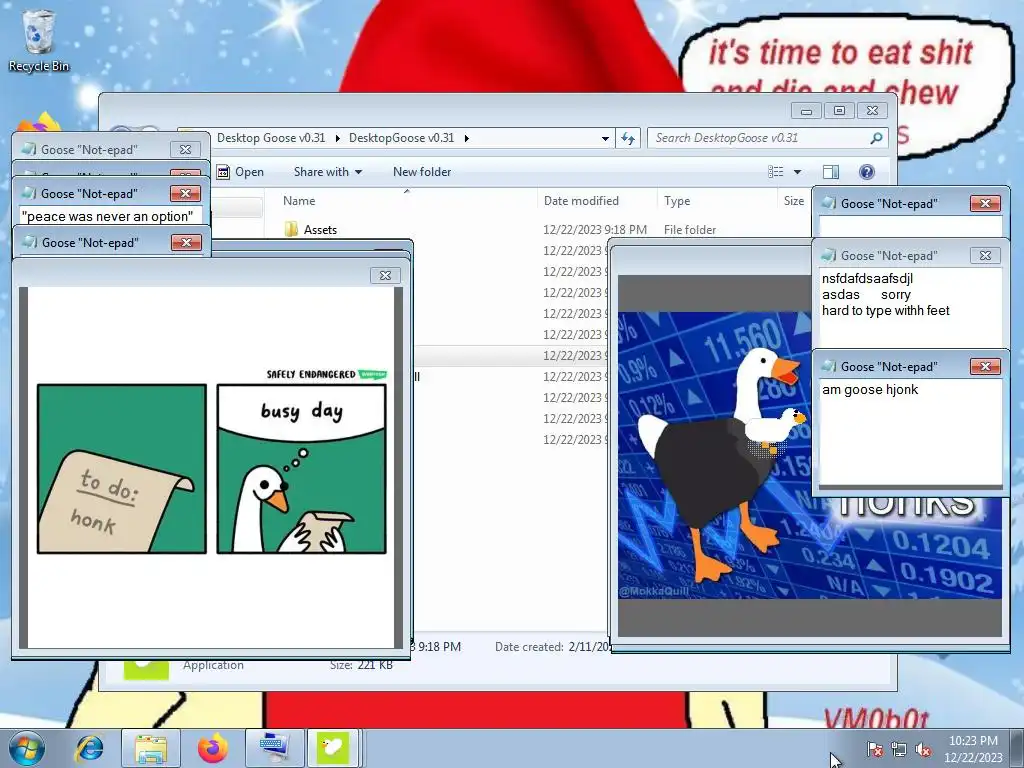Open the Recycle Bin icon

38,40
